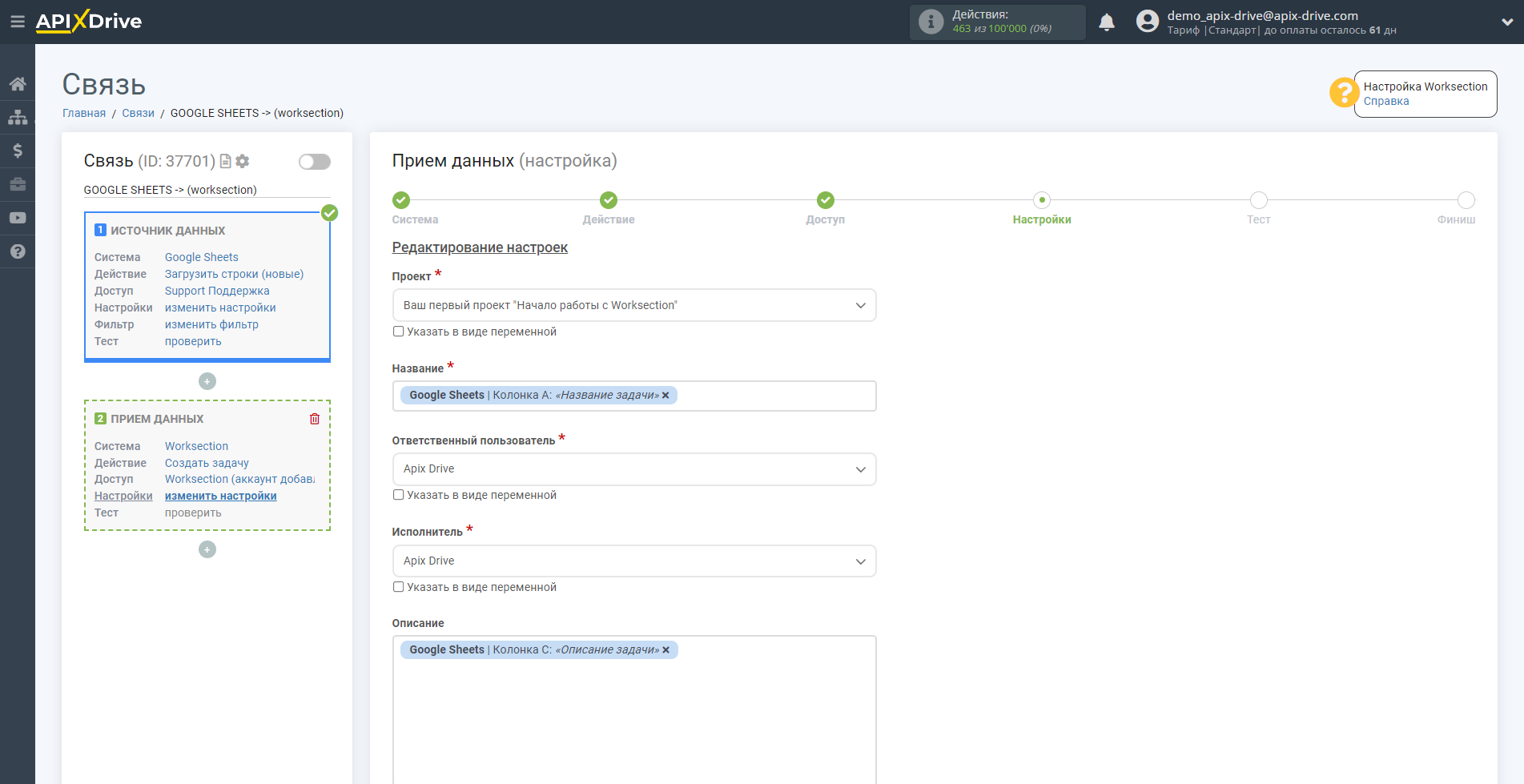This screenshot has width=1524, height=784.
Task: Check variable option under Исполнитель
Action: pyautogui.click(x=398, y=587)
